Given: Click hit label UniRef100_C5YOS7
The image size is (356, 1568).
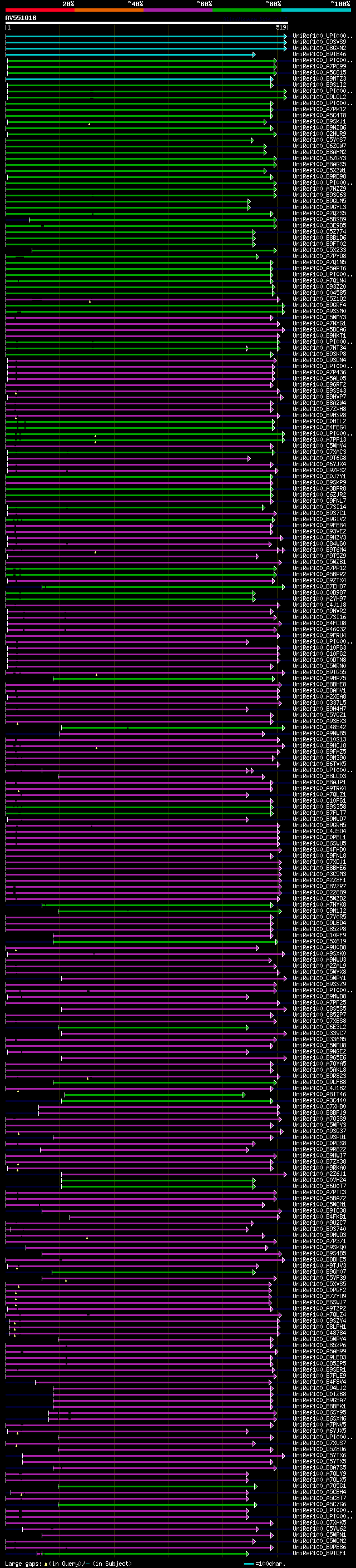Looking at the screenshot, I should (319, 140).
